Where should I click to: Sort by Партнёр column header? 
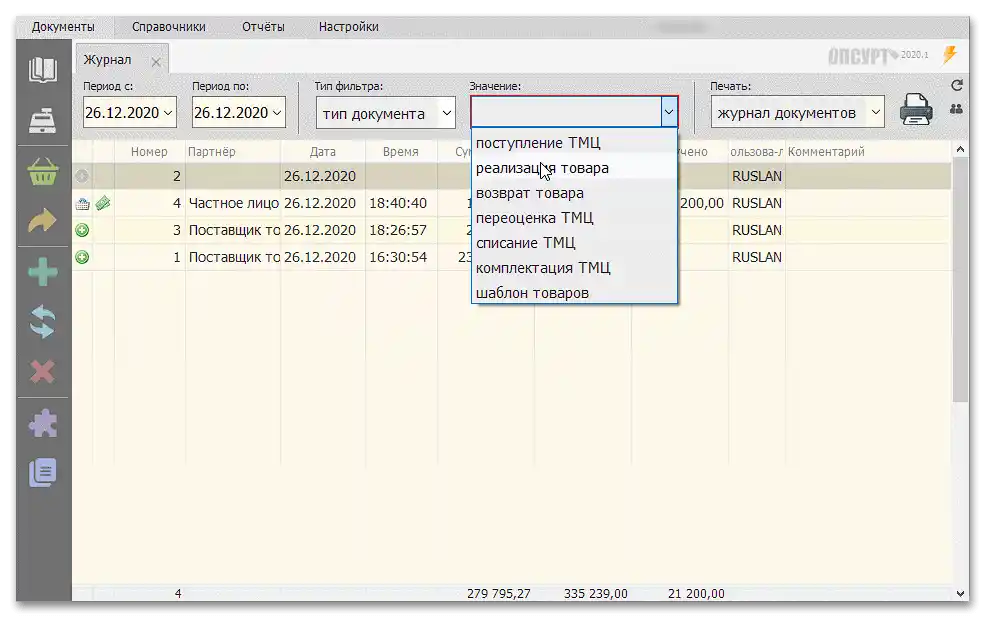233,152
